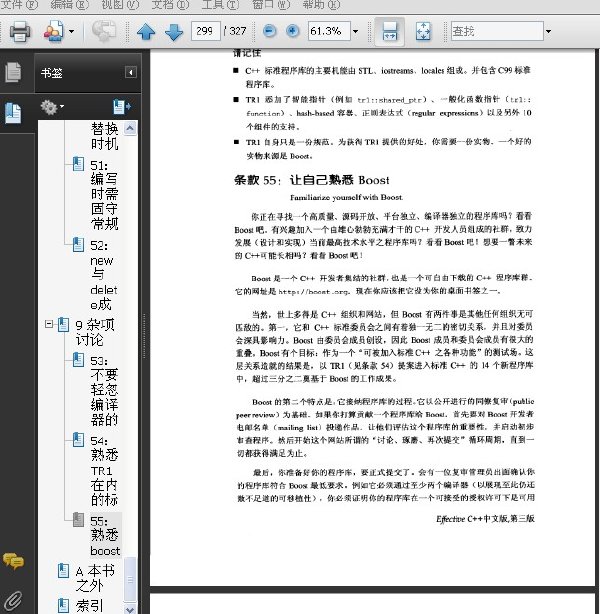
Task: Select the 9 杂项讨论 bookmark
Action: (x=95, y=332)
